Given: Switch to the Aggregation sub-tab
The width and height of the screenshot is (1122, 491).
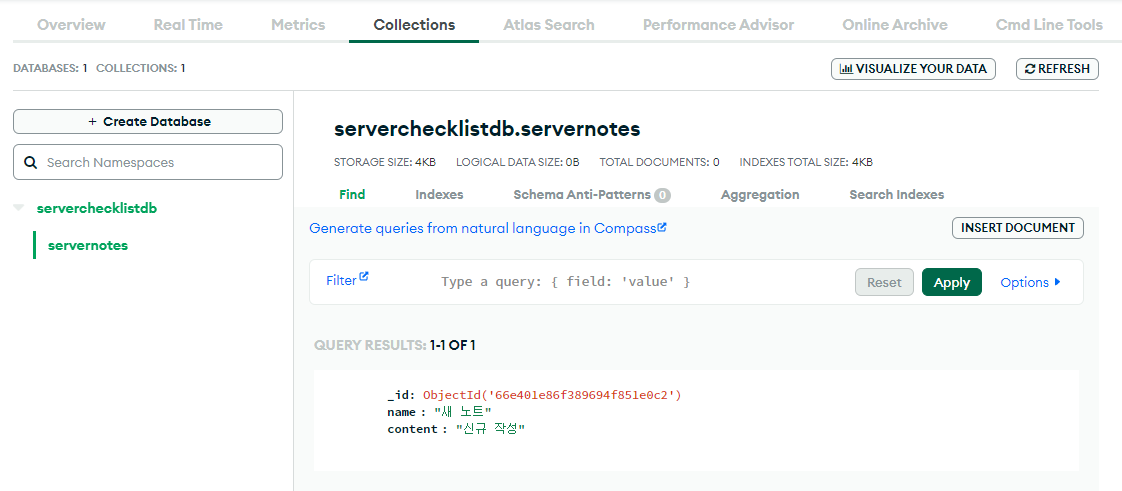Looking at the screenshot, I should pyautogui.click(x=760, y=195).
